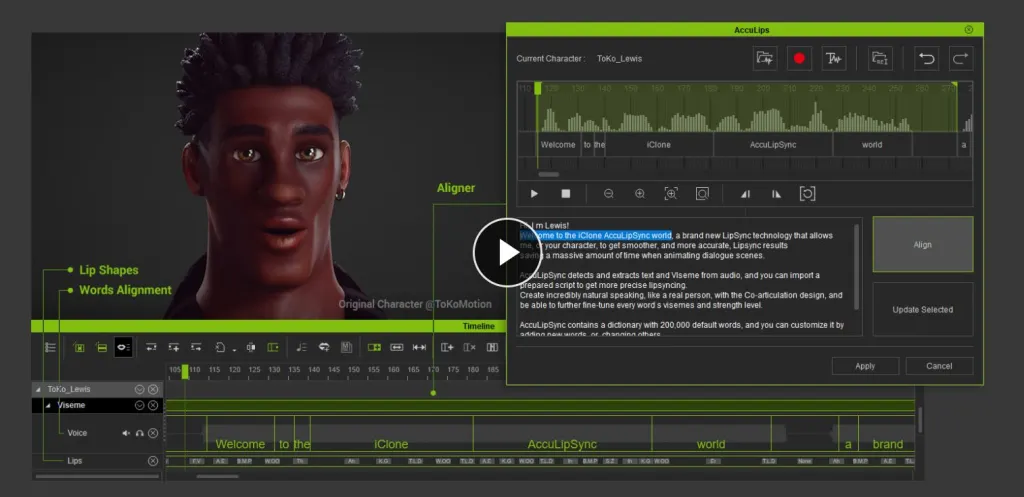Screen dimensions: 1024x497
Task: Select the 'AccuLipSync' word segment in AccuLips
Action: click(773, 145)
